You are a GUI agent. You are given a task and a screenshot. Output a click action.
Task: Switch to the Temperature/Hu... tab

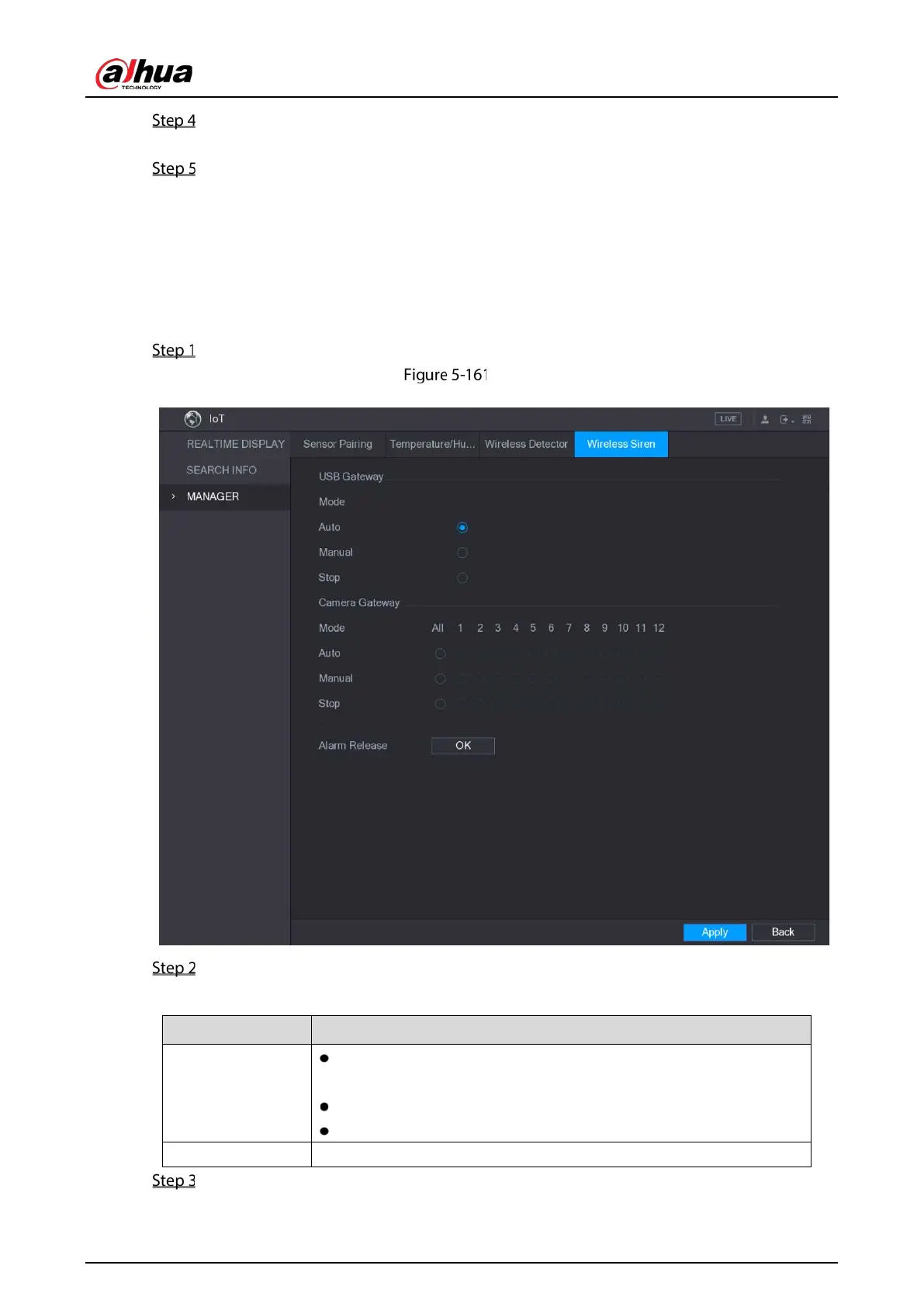pos(432,444)
